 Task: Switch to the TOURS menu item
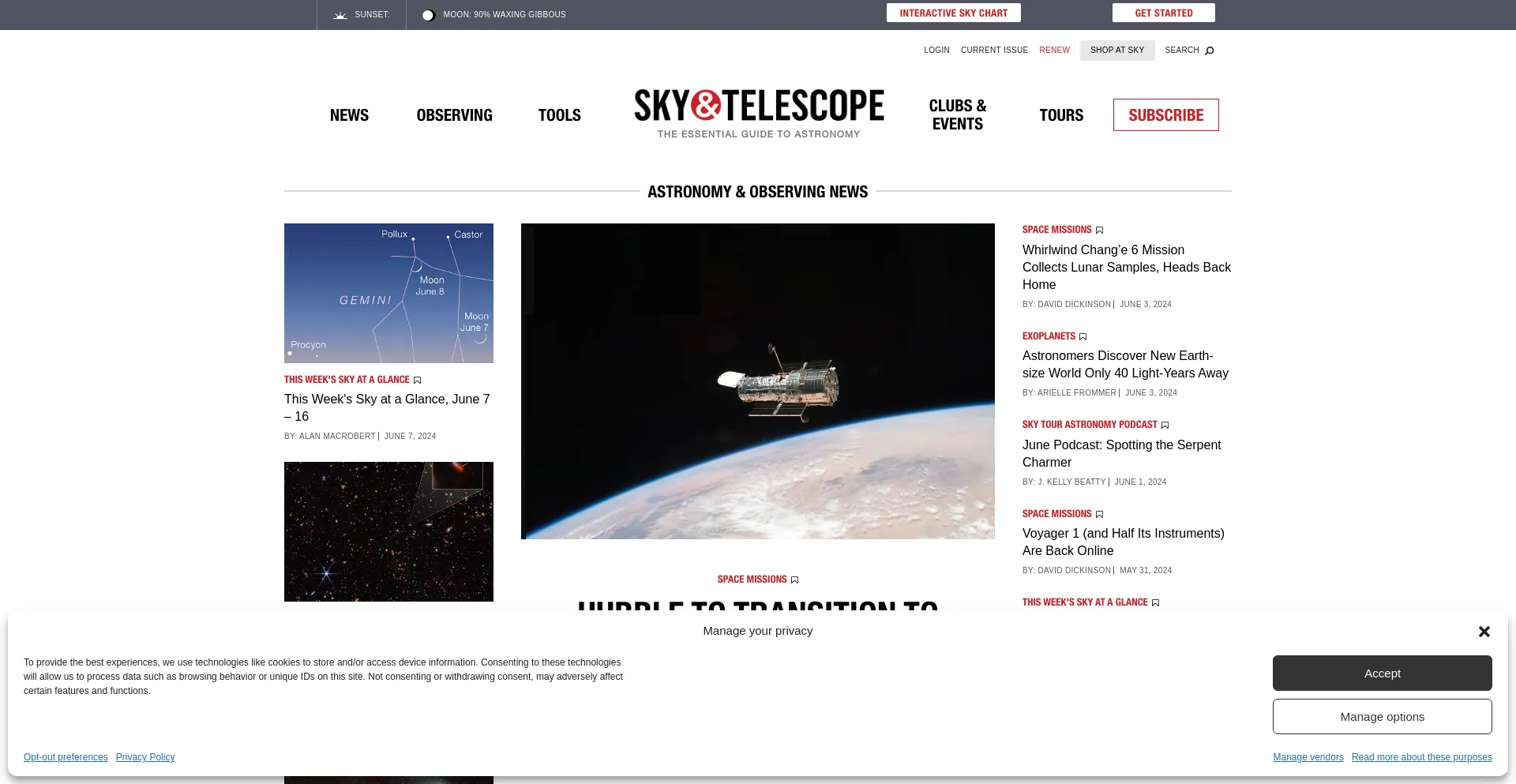(x=1061, y=114)
